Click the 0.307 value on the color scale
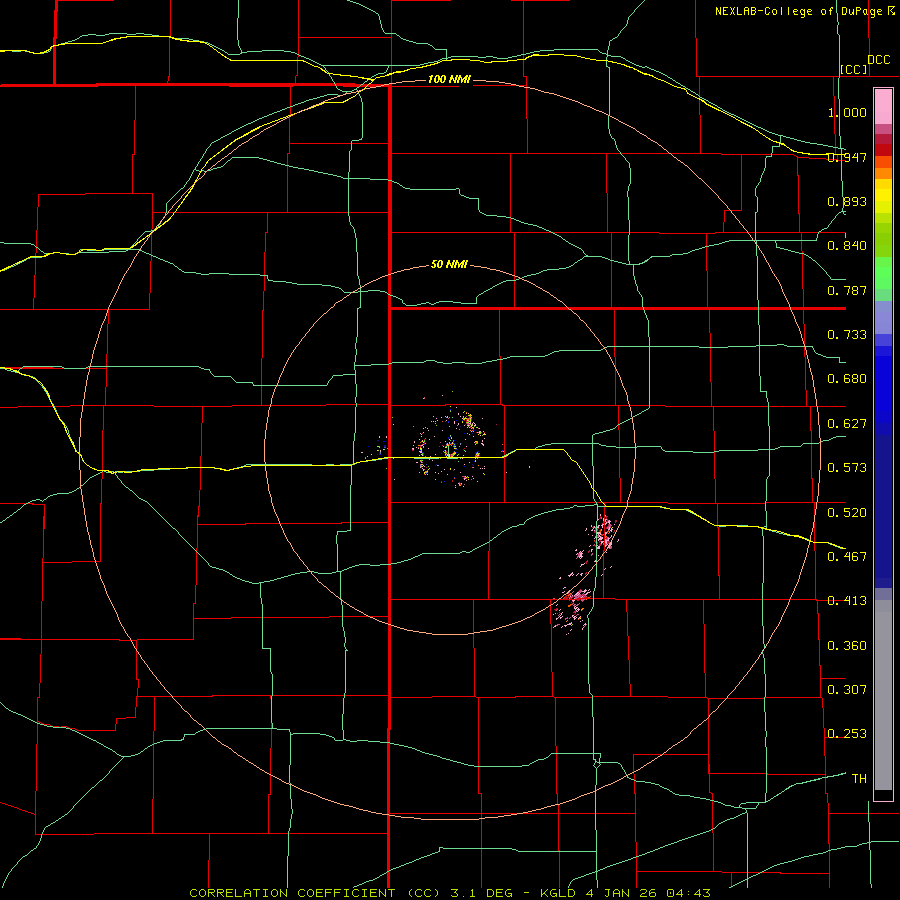This screenshot has height=900, width=900. [x=847, y=690]
